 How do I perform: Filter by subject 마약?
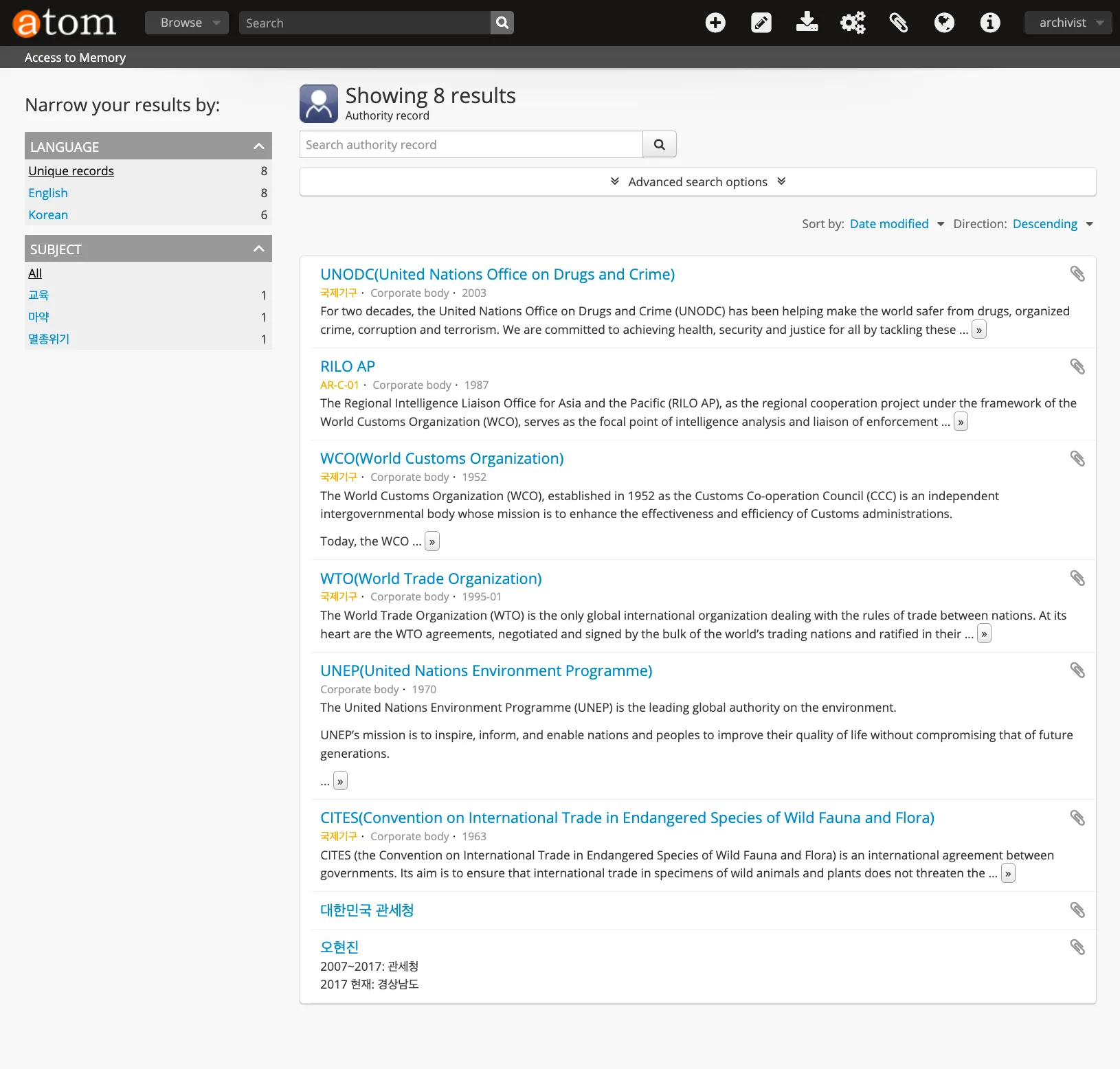pyautogui.click(x=38, y=317)
